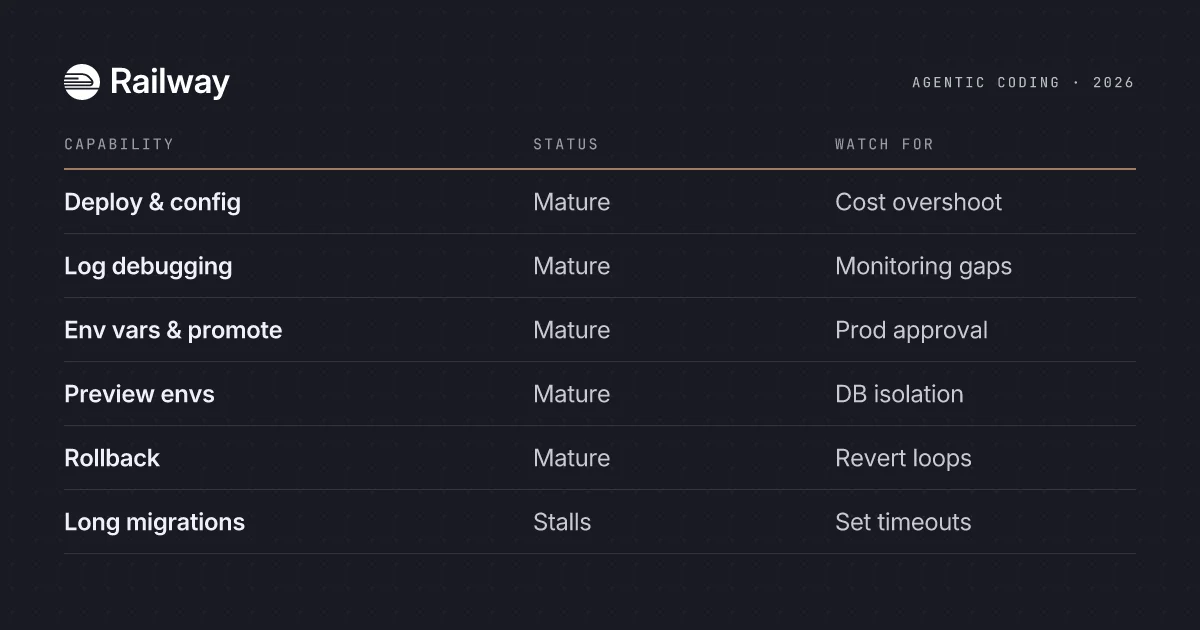Select the "Cost overshoot" cell
Image resolution: width=1200 pixels, height=630 pixels.
pos(918,202)
